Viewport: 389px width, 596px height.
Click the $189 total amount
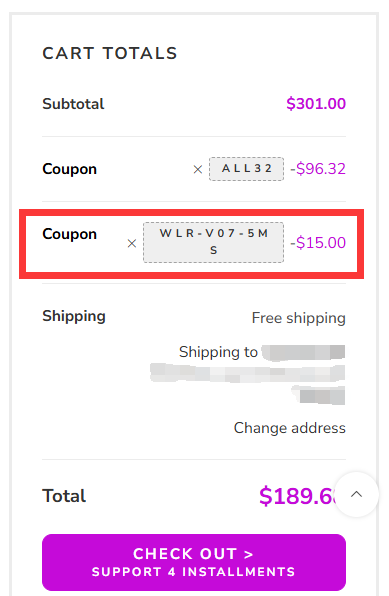(297, 496)
